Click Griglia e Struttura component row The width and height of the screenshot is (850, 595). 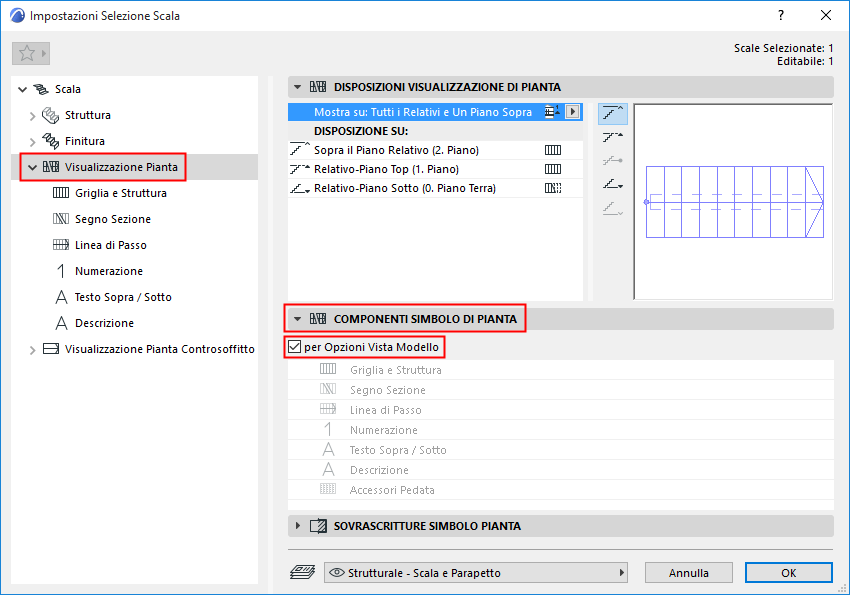tap(561, 370)
